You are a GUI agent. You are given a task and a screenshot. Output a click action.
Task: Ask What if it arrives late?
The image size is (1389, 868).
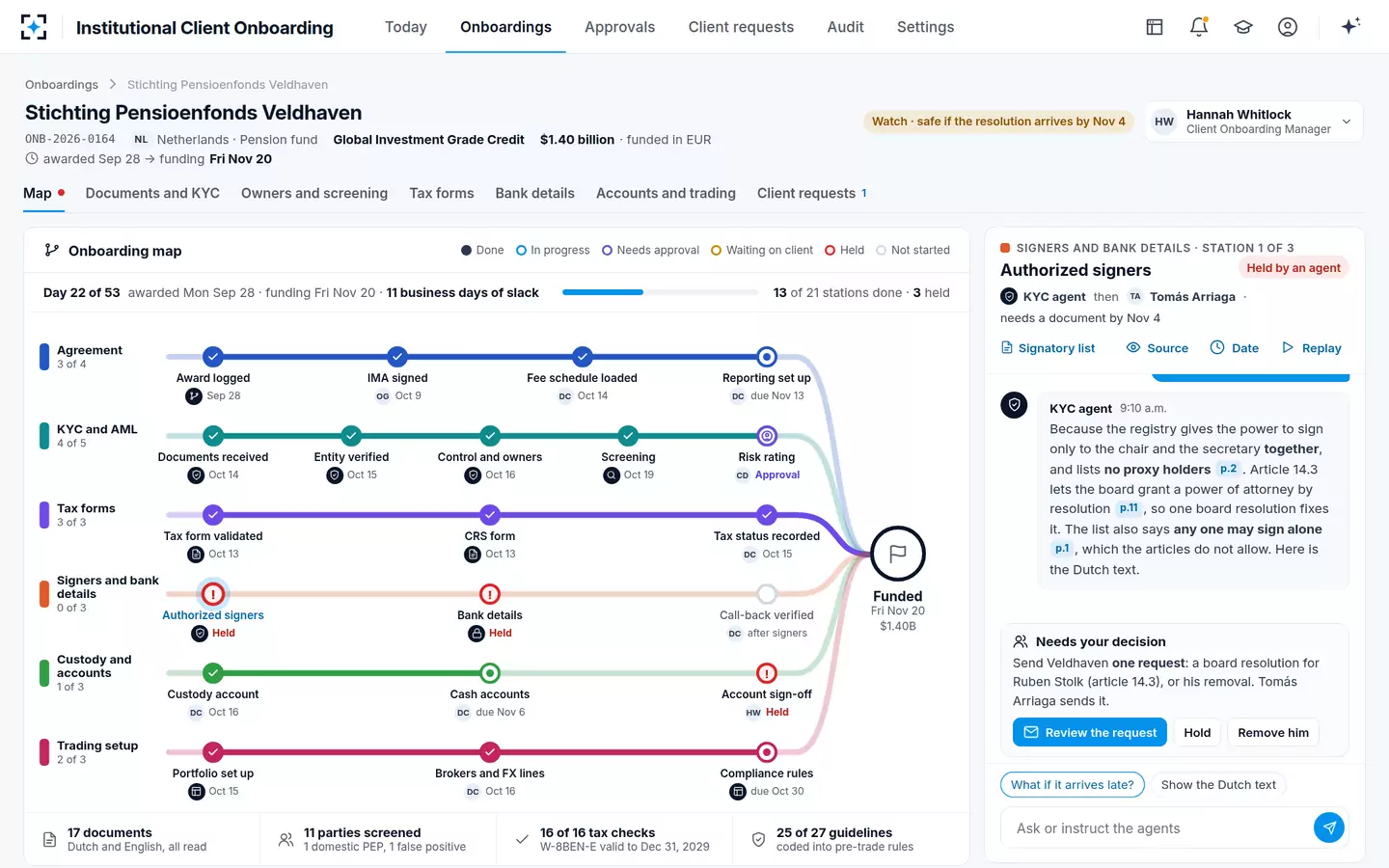[x=1073, y=784]
